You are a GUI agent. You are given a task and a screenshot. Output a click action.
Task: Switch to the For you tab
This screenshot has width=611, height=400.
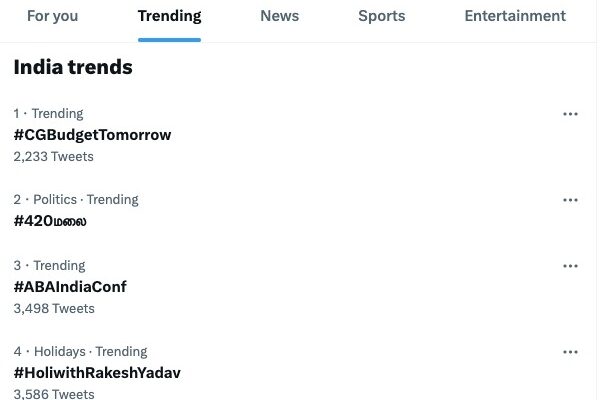52,16
